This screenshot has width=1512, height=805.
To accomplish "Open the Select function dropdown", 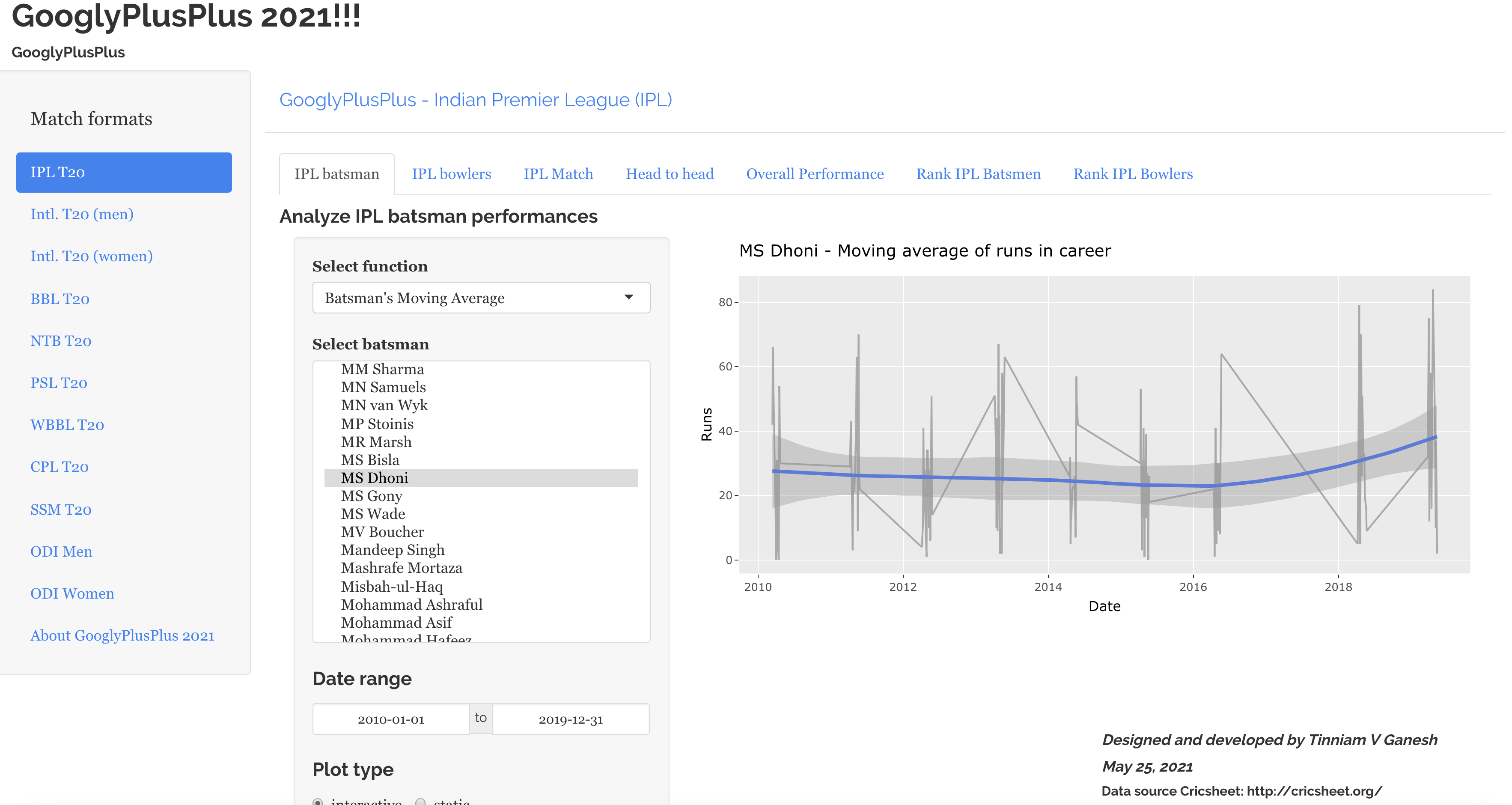I will coord(481,298).
